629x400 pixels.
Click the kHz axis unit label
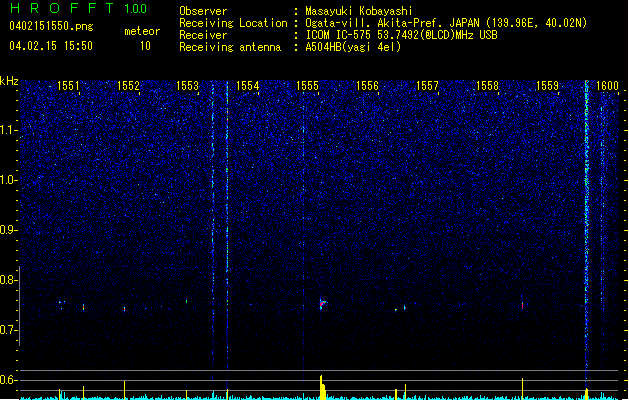tap(9, 81)
